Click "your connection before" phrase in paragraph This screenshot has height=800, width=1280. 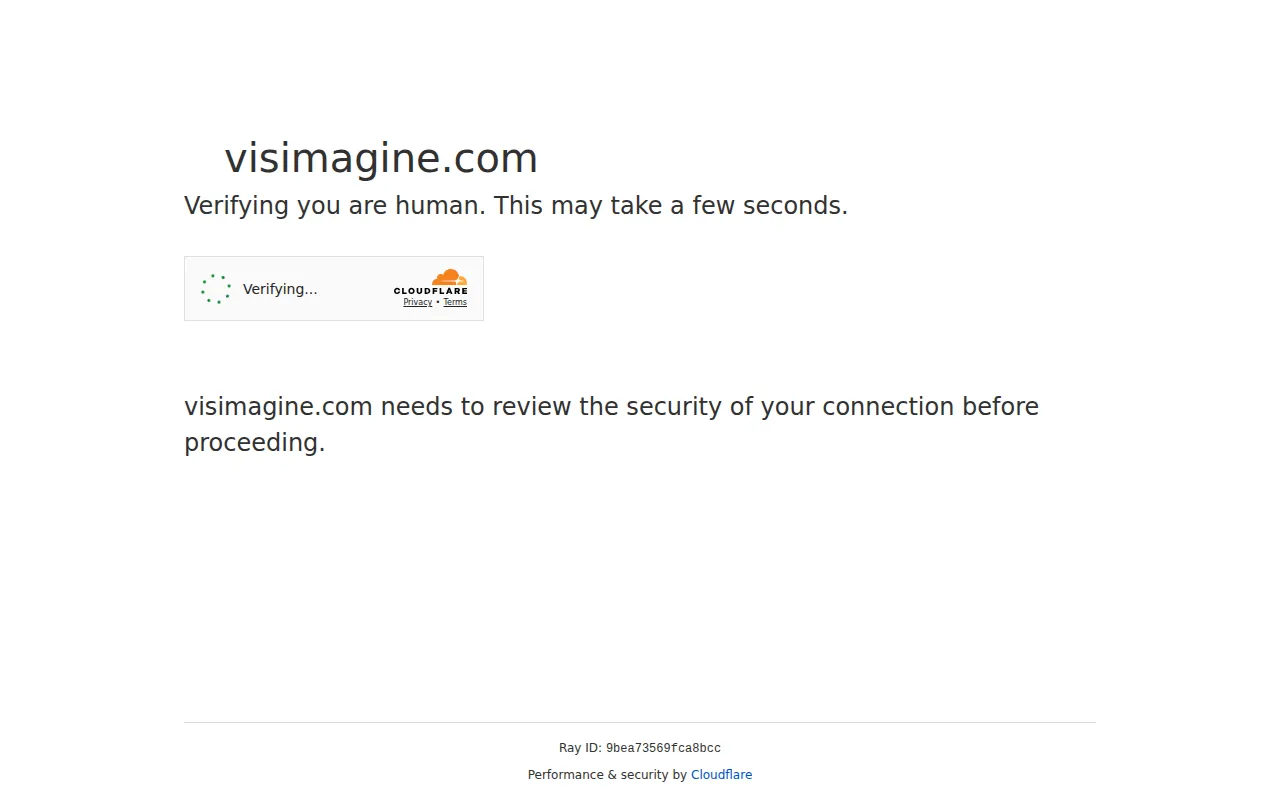coord(900,407)
